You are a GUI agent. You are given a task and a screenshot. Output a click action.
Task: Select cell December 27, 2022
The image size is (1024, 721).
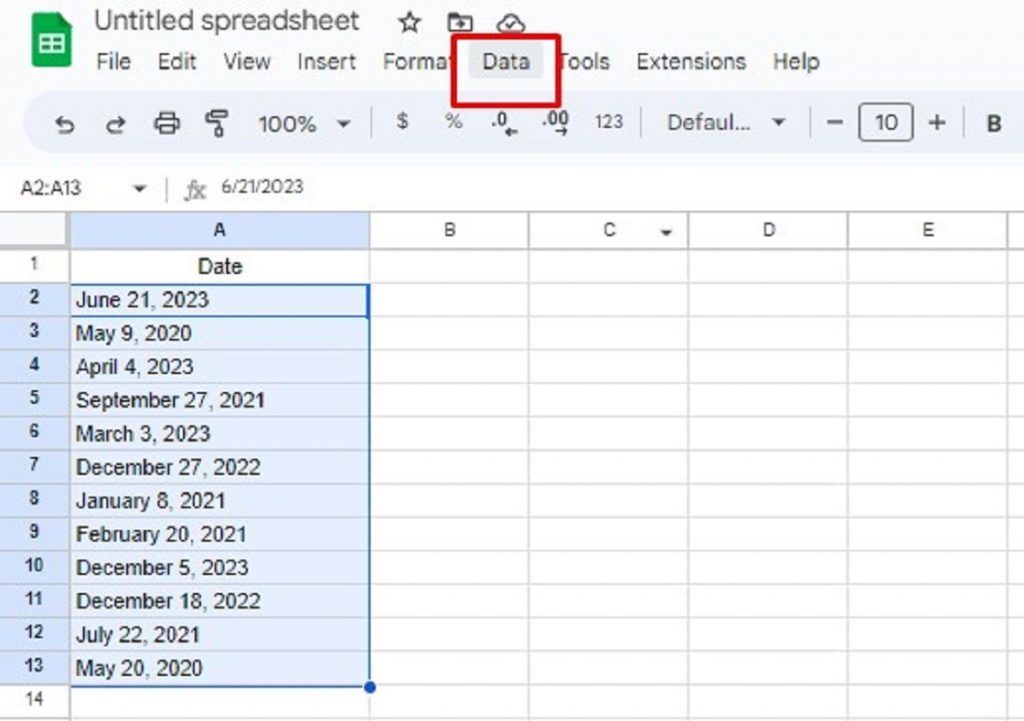[x=219, y=467]
